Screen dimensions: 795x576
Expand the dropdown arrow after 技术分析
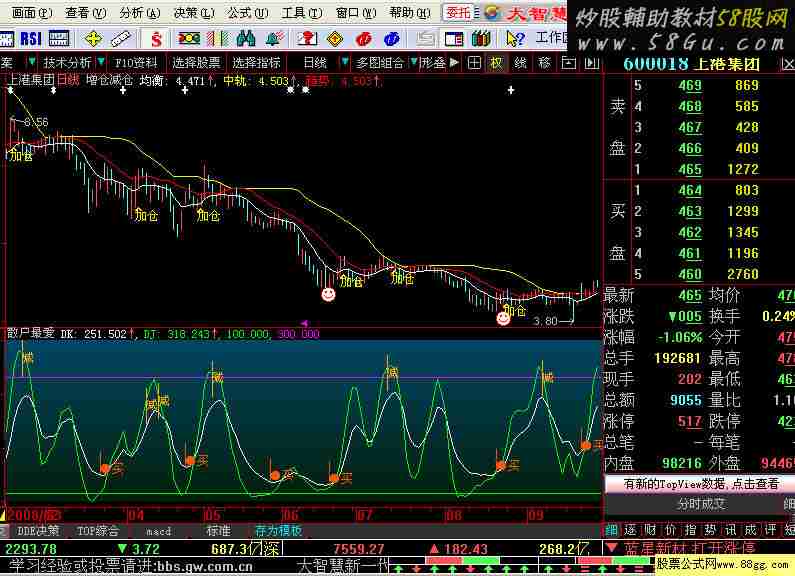click(101, 62)
